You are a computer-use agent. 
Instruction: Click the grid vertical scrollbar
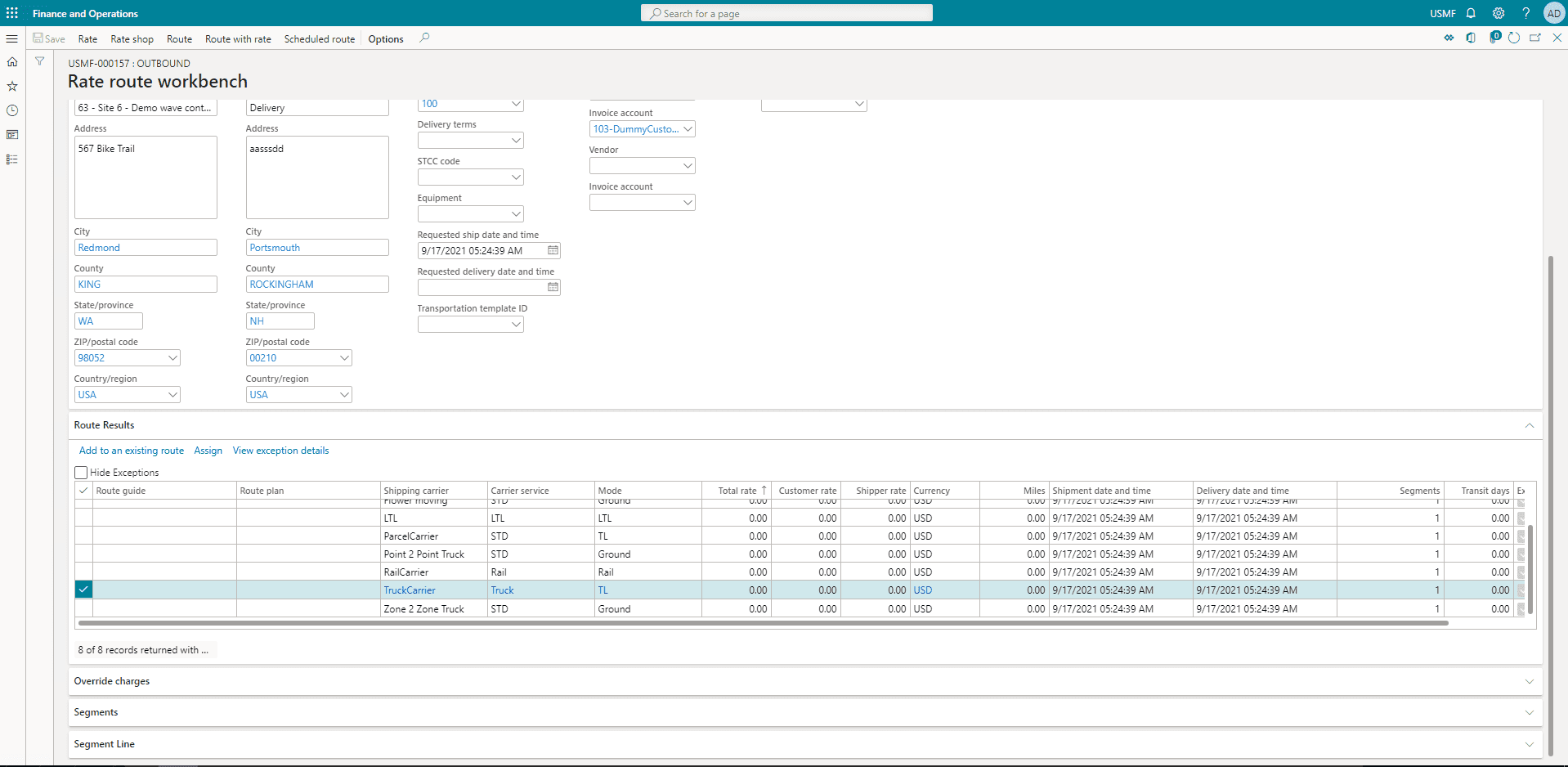click(1530, 569)
